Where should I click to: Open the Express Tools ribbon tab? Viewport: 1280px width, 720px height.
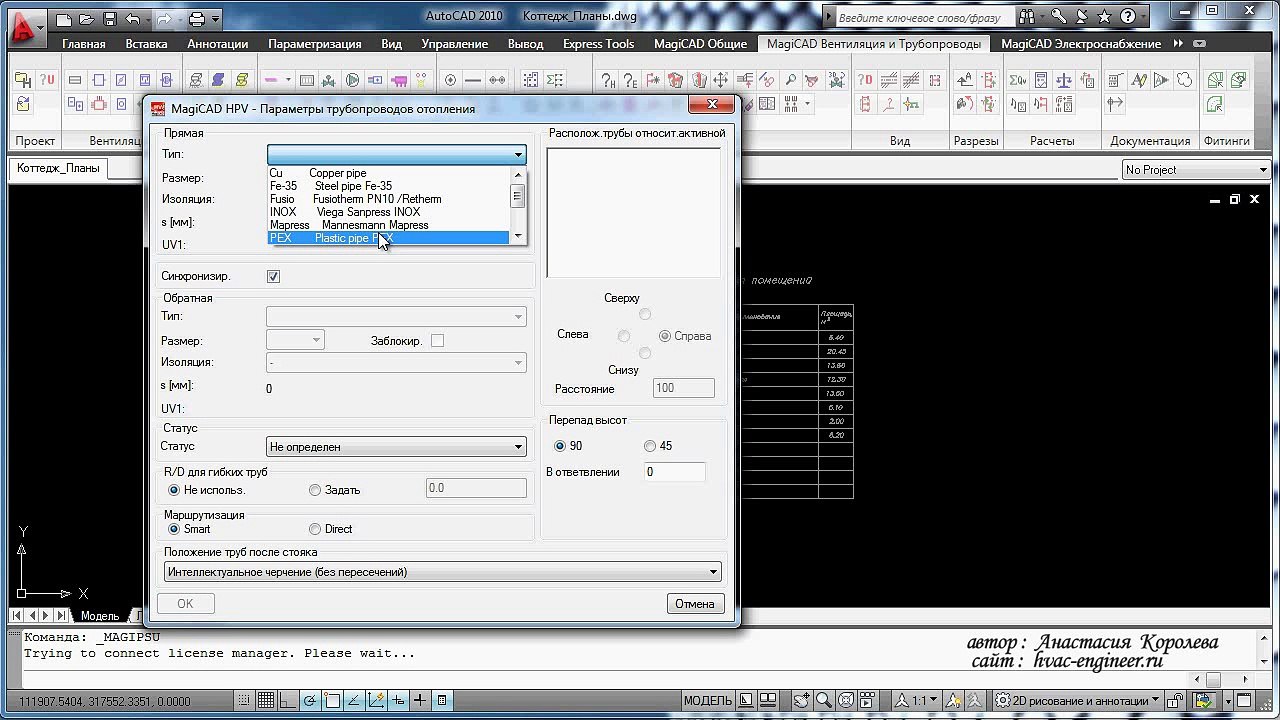pyautogui.click(x=599, y=44)
